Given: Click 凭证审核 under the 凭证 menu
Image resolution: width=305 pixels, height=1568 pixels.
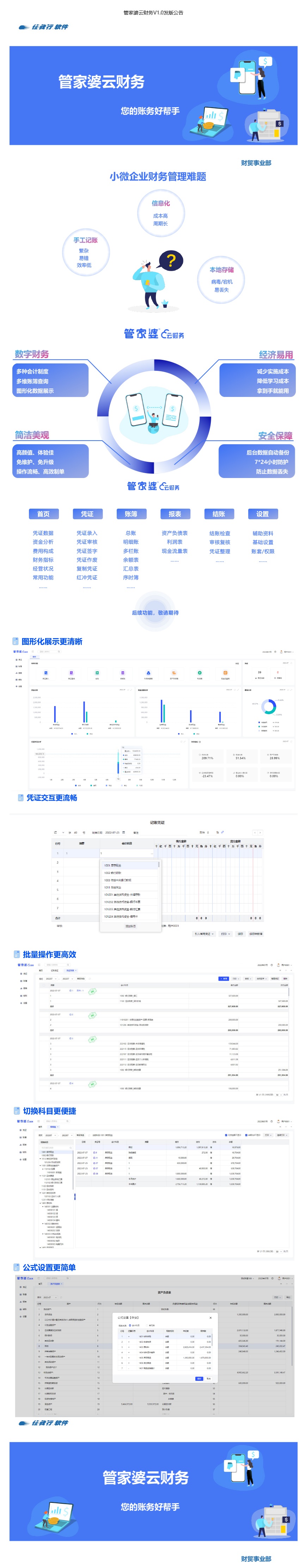Looking at the screenshot, I should point(87,542).
